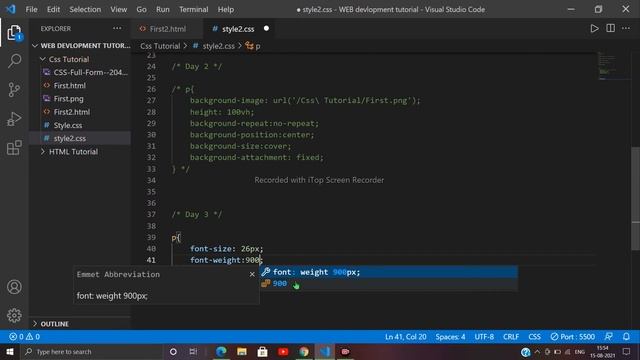
Task: Open Cortana circle icon on taskbar
Action: pos(173,351)
